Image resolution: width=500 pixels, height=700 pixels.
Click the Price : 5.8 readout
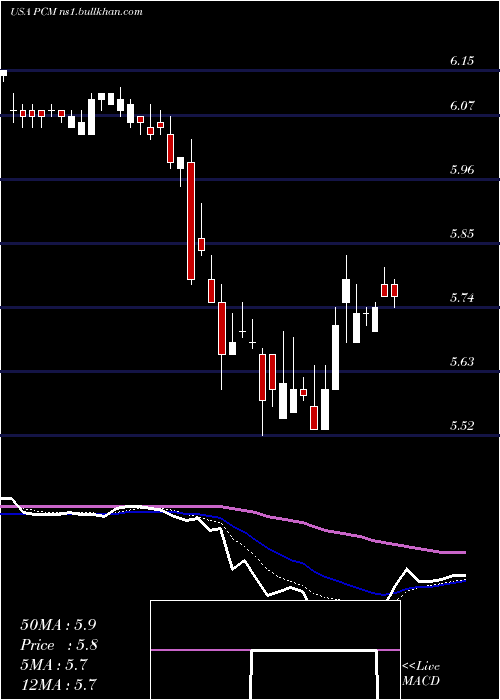pos(59,645)
